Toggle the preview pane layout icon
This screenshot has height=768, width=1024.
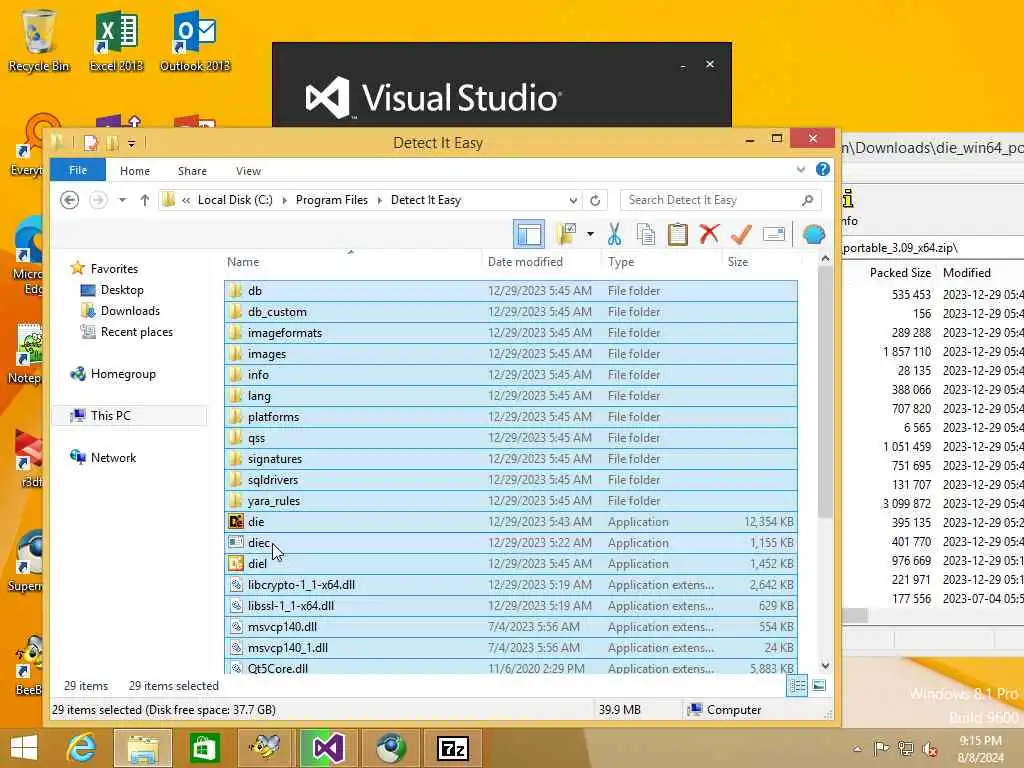coord(529,234)
